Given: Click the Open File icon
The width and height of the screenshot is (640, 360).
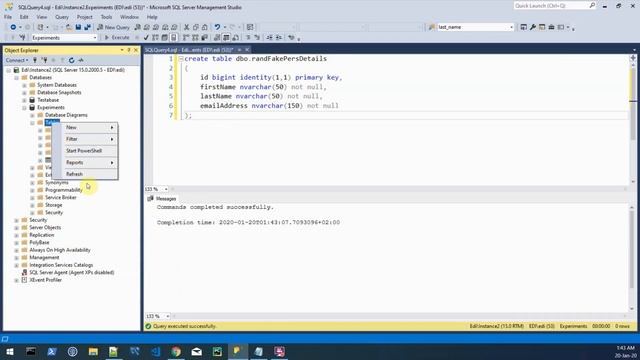Looking at the screenshot, I should coord(69,27).
